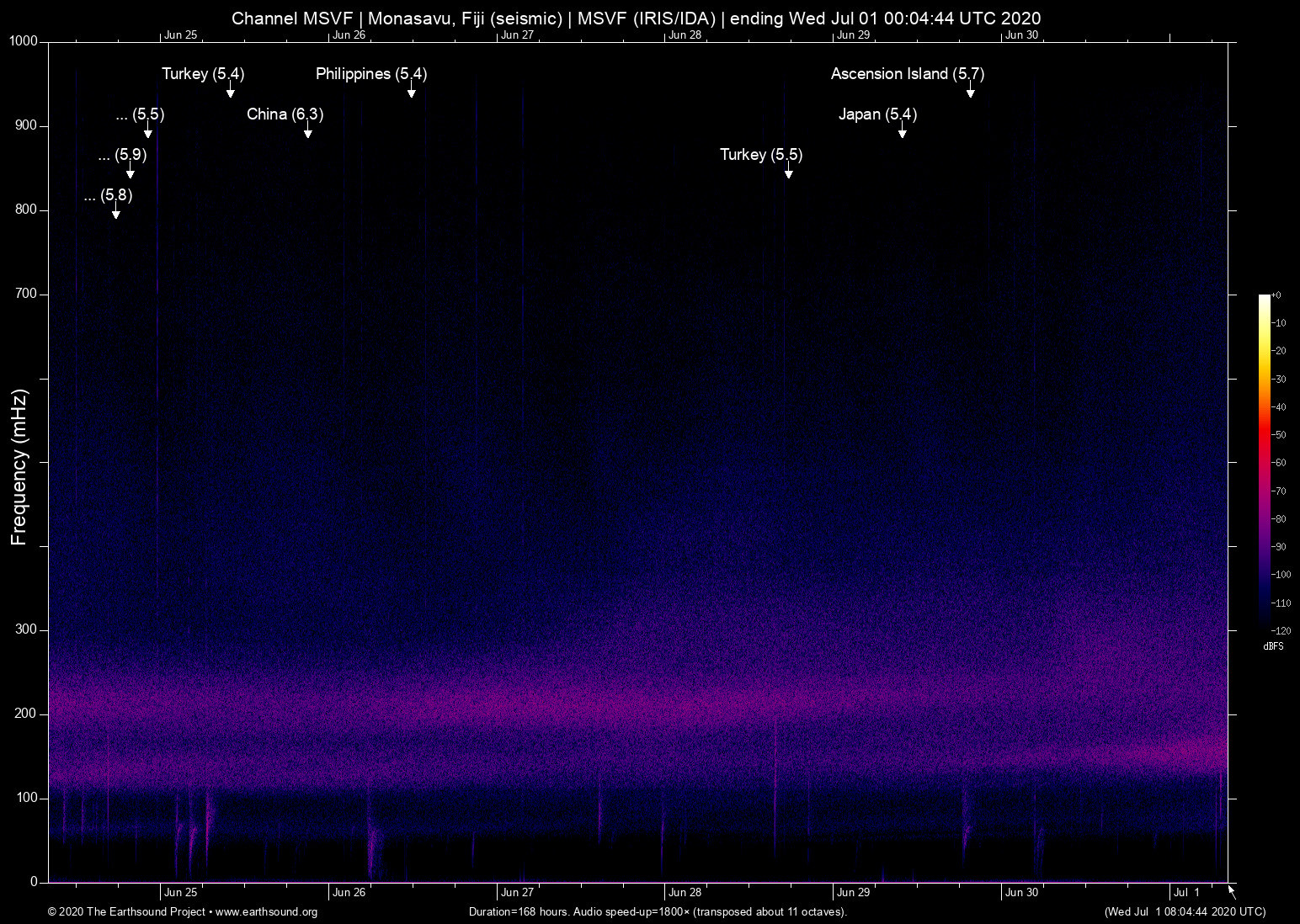Select the Jun 27 date label on bottom axis
Image resolution: width=1300 pixels, height=924 pixels.
pos(516,892)
